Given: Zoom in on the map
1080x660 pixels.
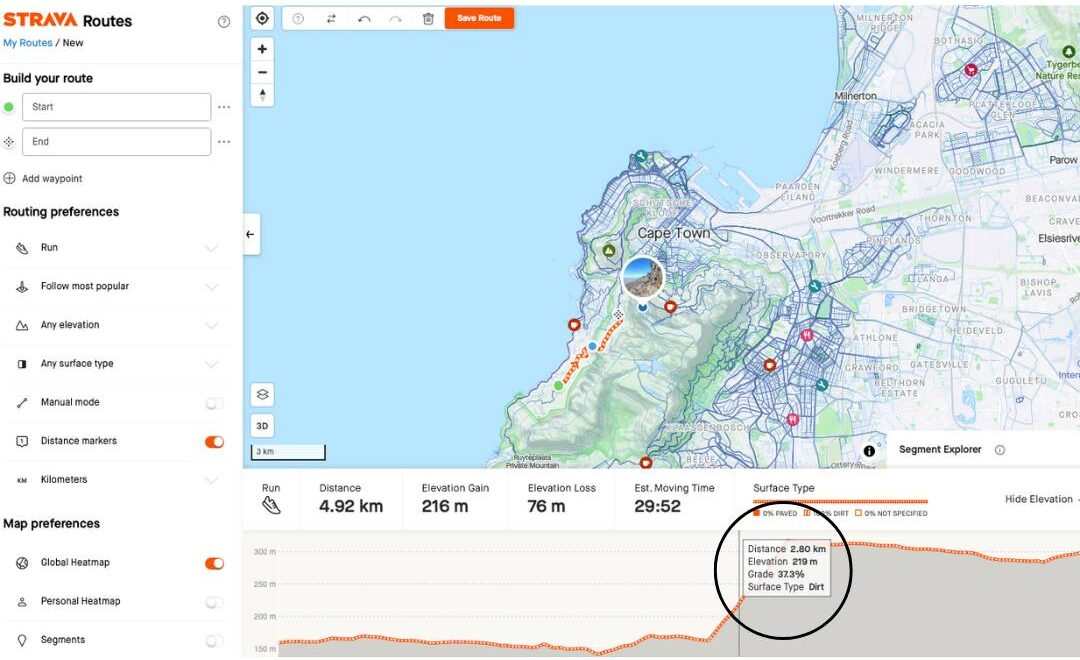Looking at the screenshot, I should tap(262, 49).
